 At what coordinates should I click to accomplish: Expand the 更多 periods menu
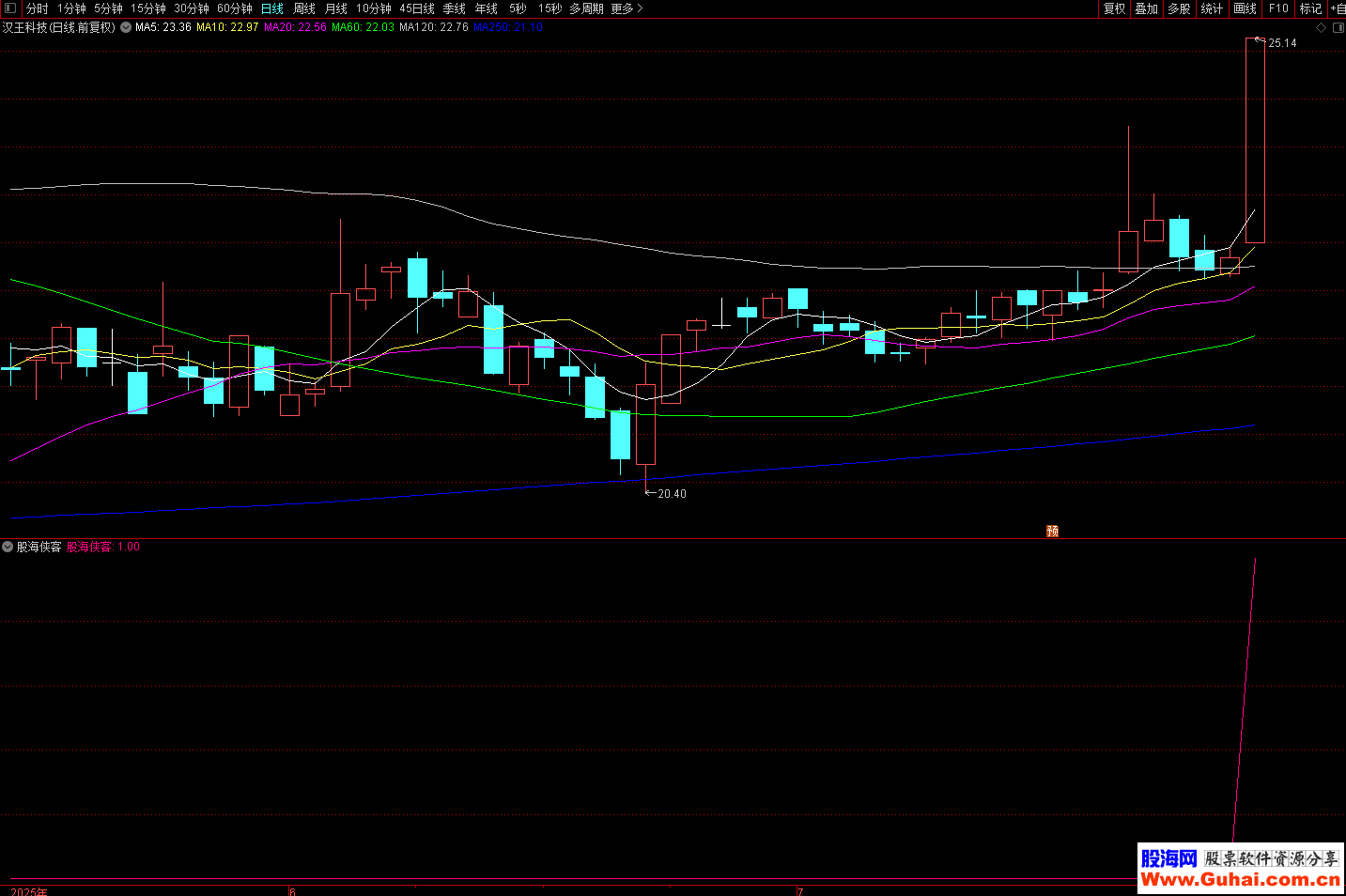pyautogui.click(x=627, y=8)
